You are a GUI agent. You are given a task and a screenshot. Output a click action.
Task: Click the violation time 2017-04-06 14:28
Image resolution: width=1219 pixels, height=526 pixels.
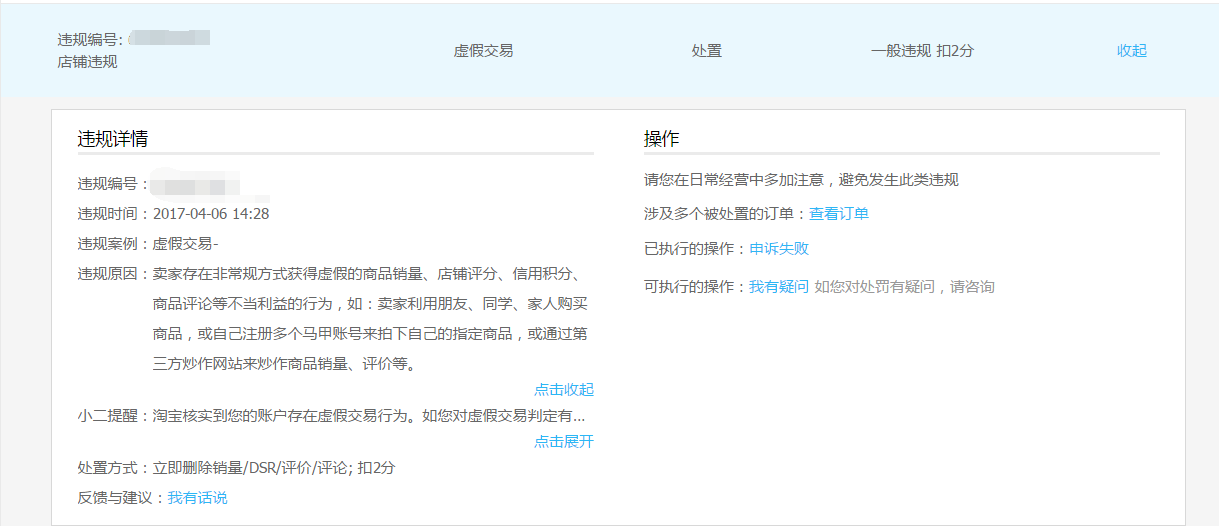click(210, 214)
